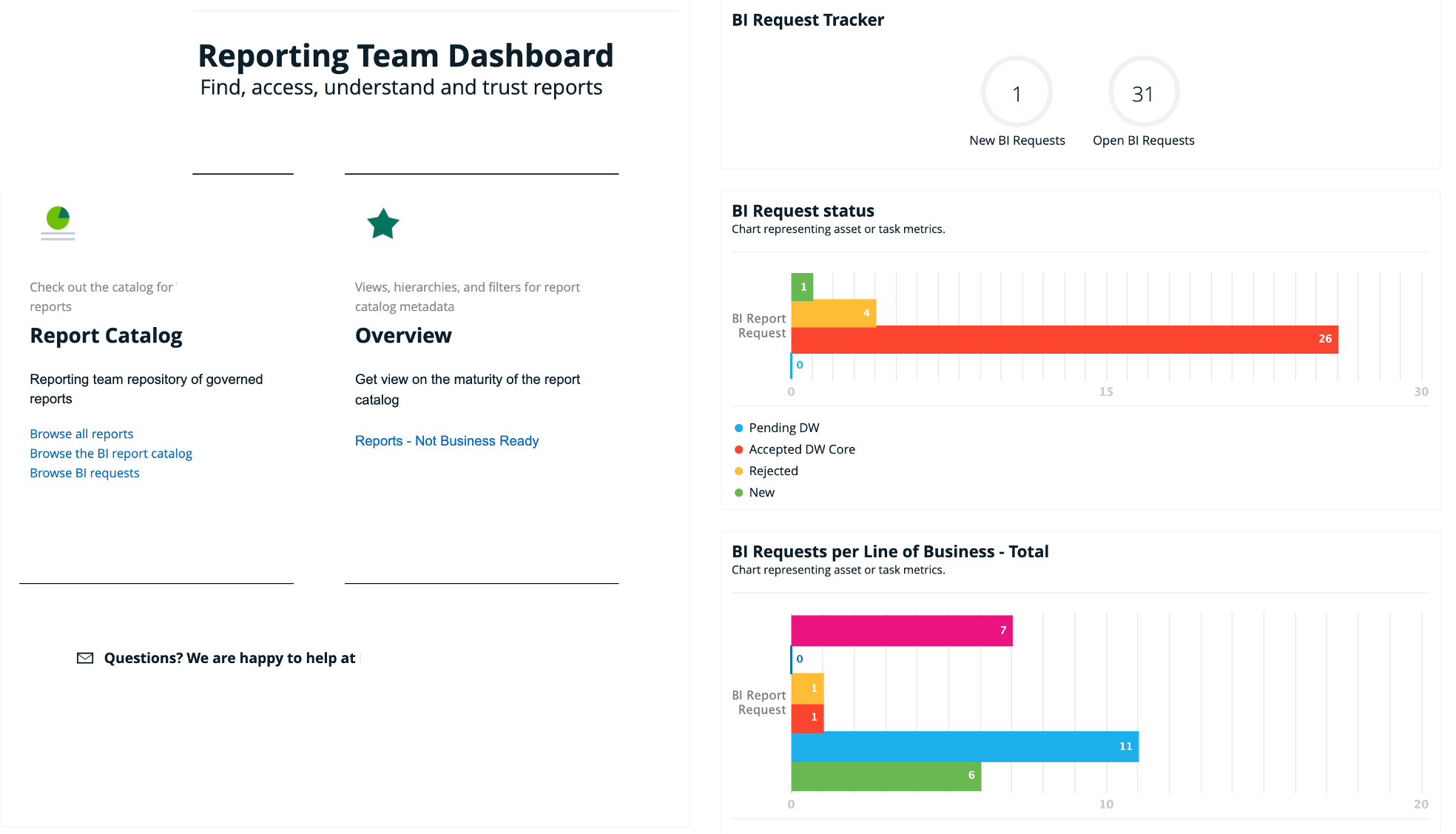This screenshot has height=834, width=1456.
Task: Click the yellow Rejected bar labeled 4
Action: tap(834, 313)
